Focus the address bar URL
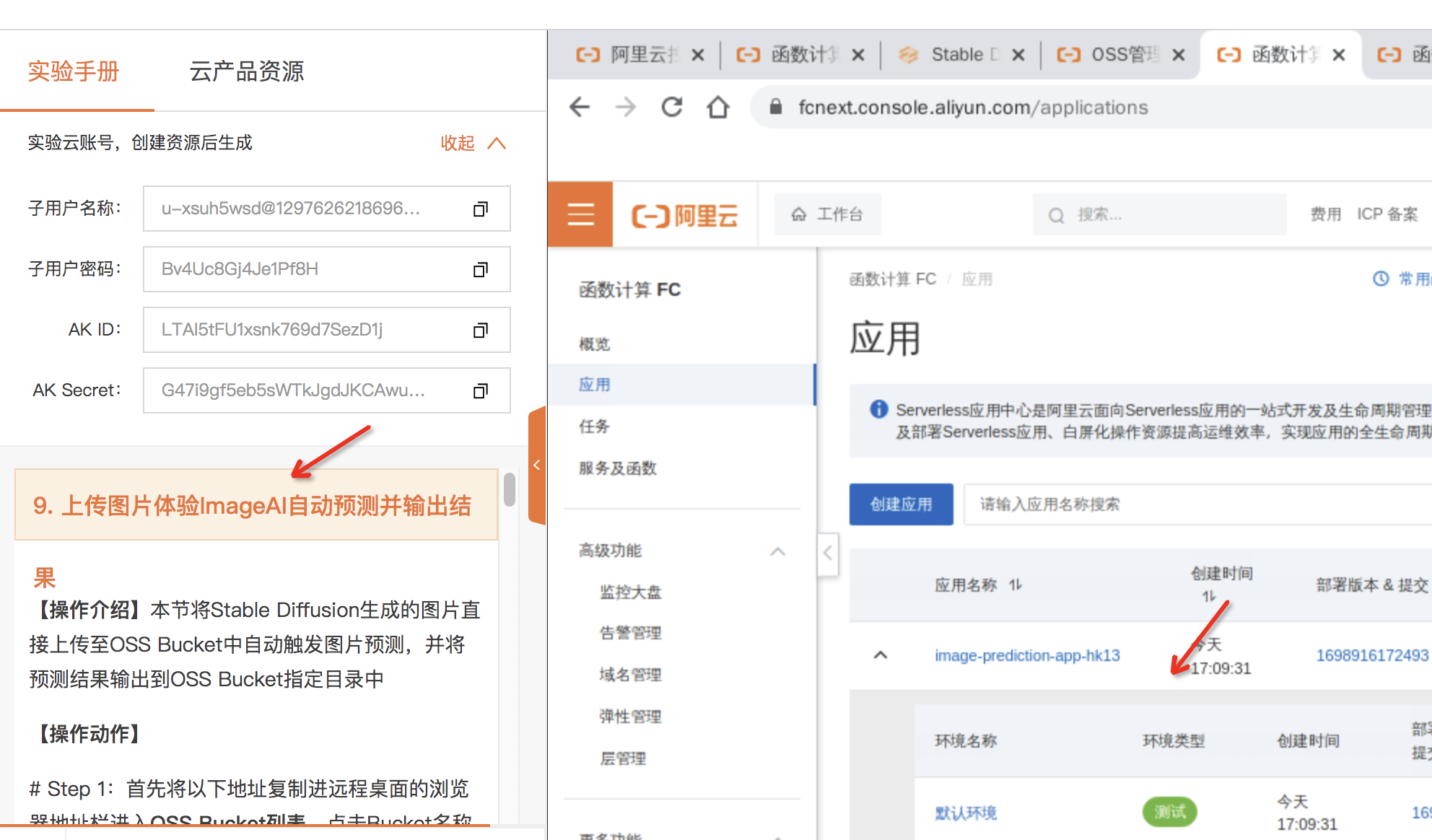This screenshot has width=1432, height=840. (973, 108)
